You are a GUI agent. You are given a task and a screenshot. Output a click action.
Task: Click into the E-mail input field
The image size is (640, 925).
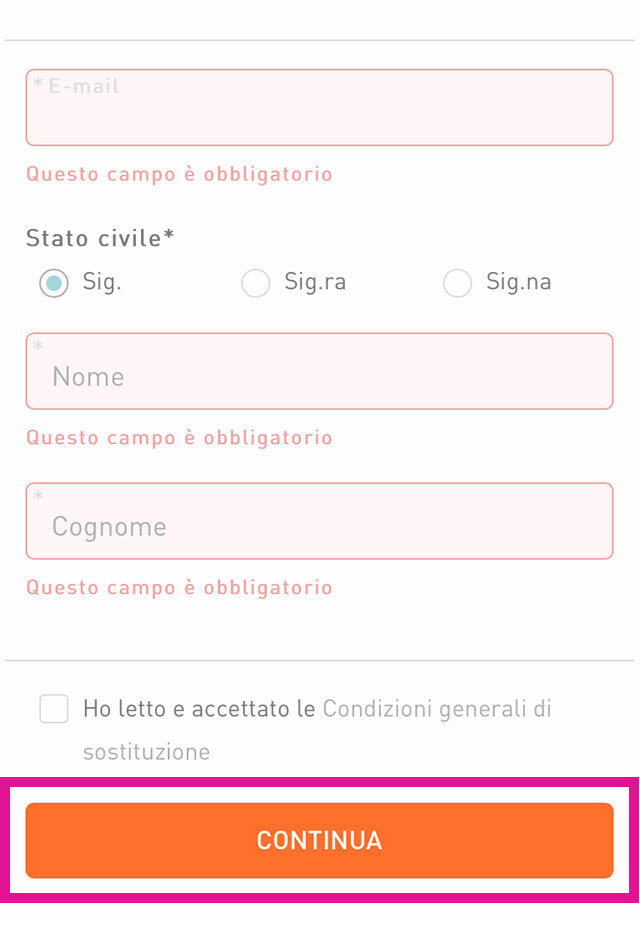(319, 108)
